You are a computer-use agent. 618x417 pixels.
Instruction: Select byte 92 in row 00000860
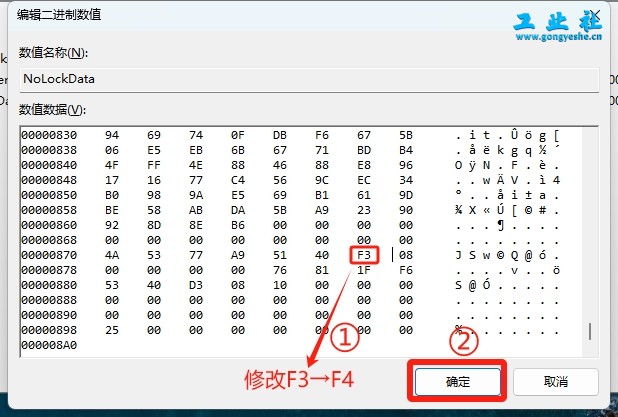coord(112,225)
